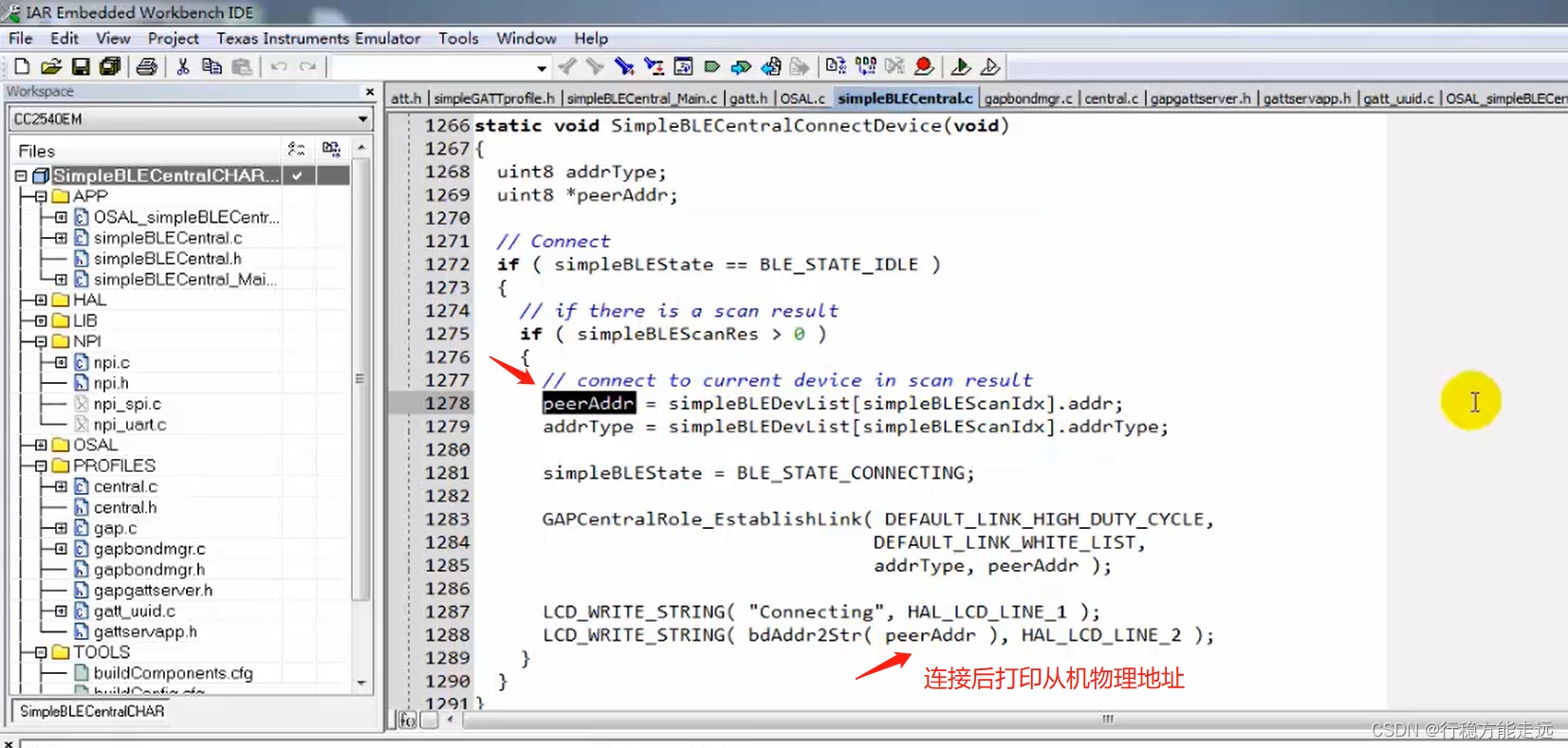Open the Tools menu

click(x=458, y=38)
